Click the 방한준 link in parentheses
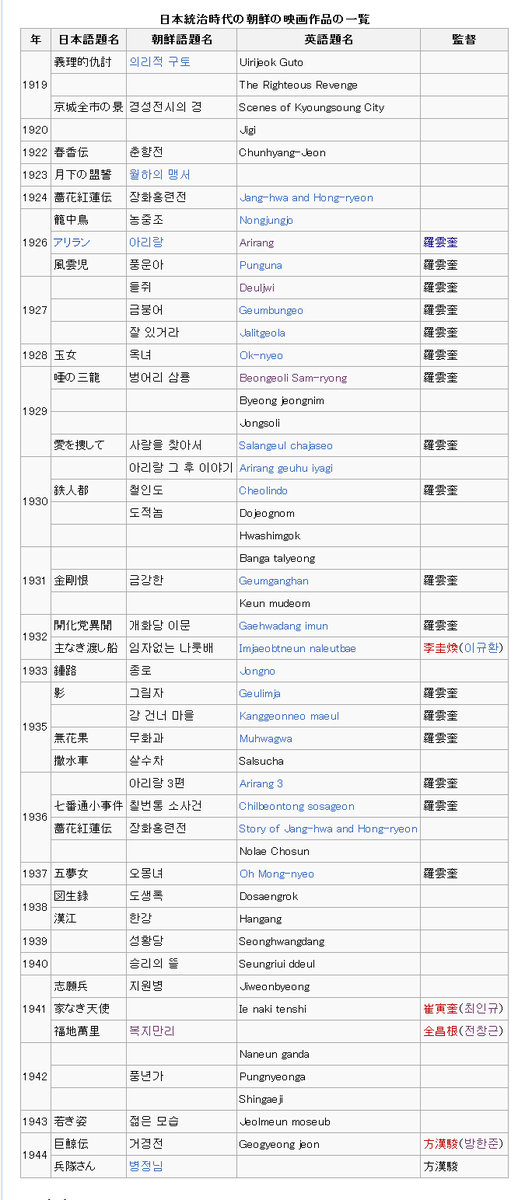The image size is (532, 1200). pos(481,1144)
